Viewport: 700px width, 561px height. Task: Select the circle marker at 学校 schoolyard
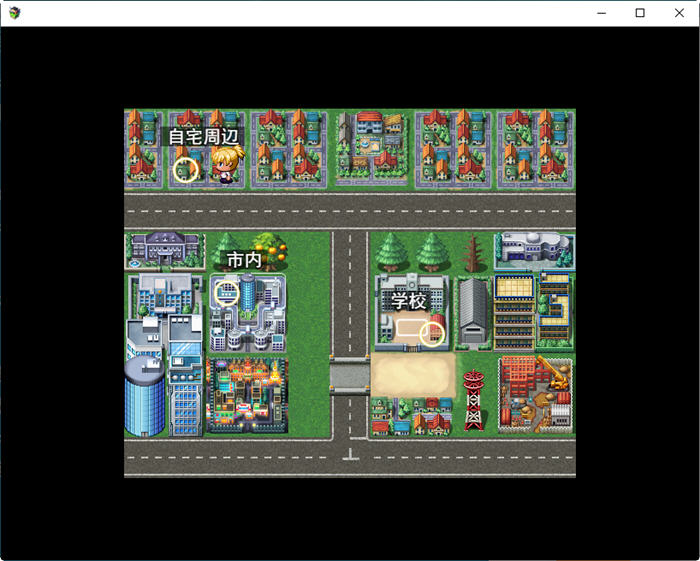(x=432, y=333)
